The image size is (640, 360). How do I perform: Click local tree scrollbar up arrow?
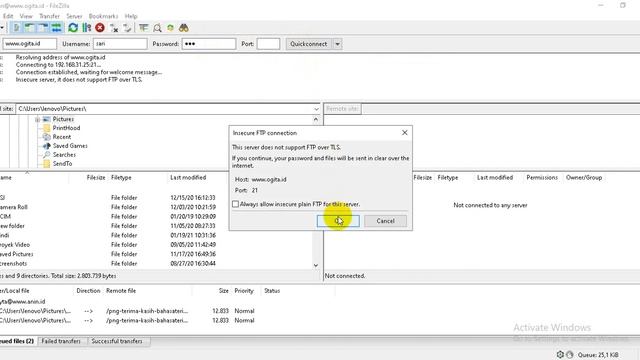(x=316, y=120)
